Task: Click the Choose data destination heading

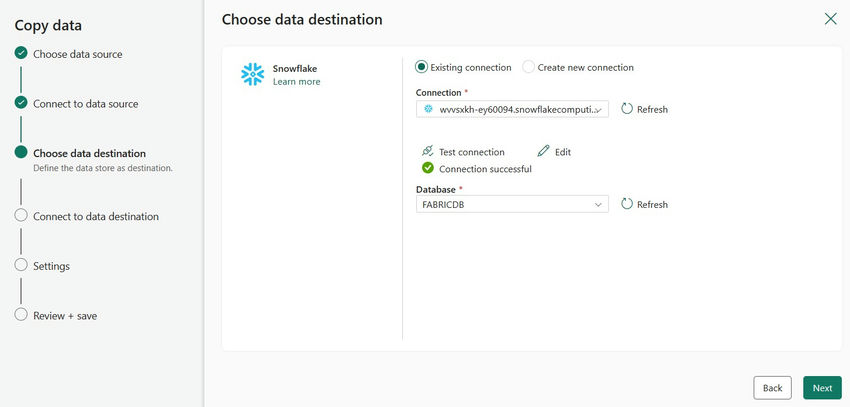Action: tap(302, 20)
